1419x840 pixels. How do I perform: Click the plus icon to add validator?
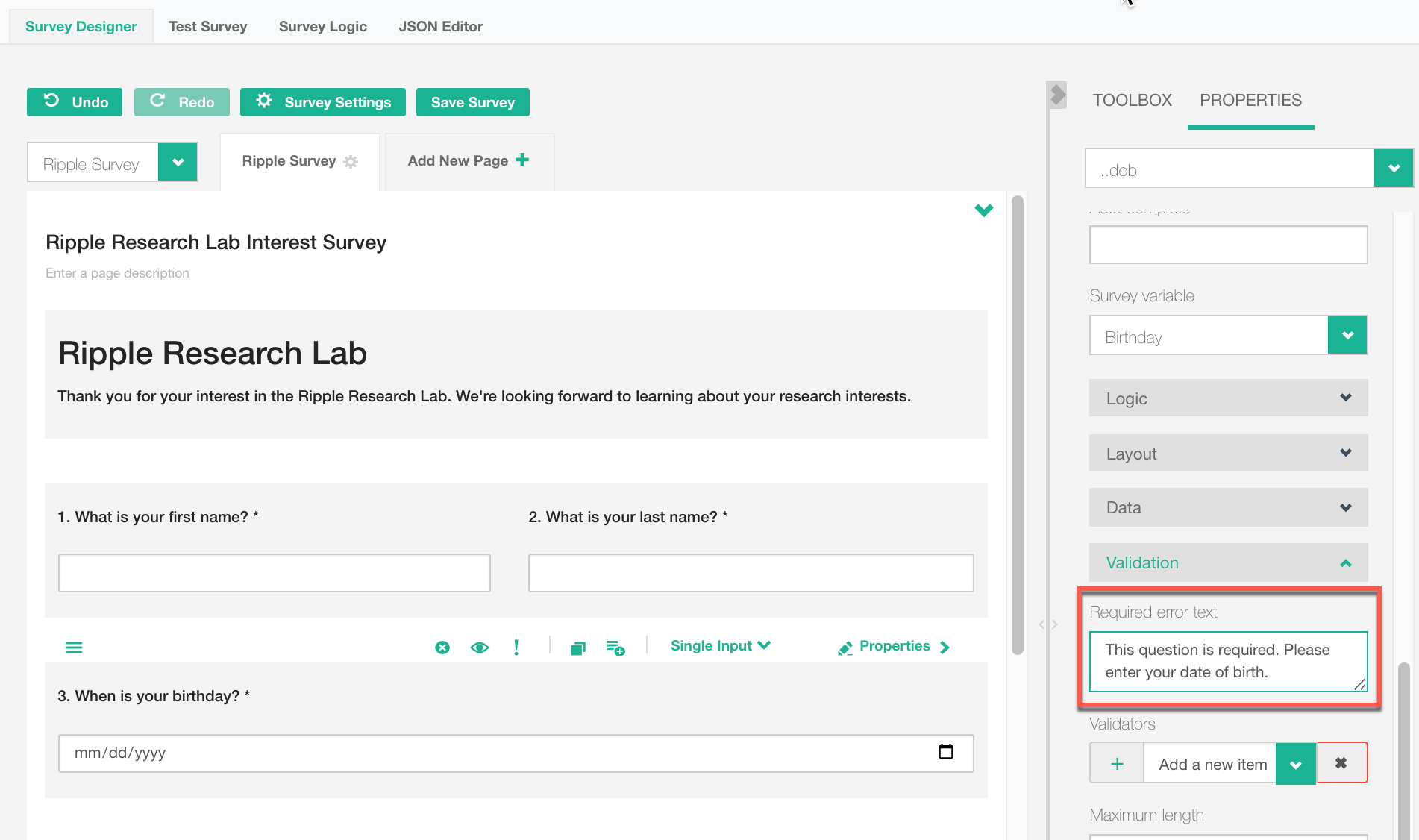[1117, 764]
